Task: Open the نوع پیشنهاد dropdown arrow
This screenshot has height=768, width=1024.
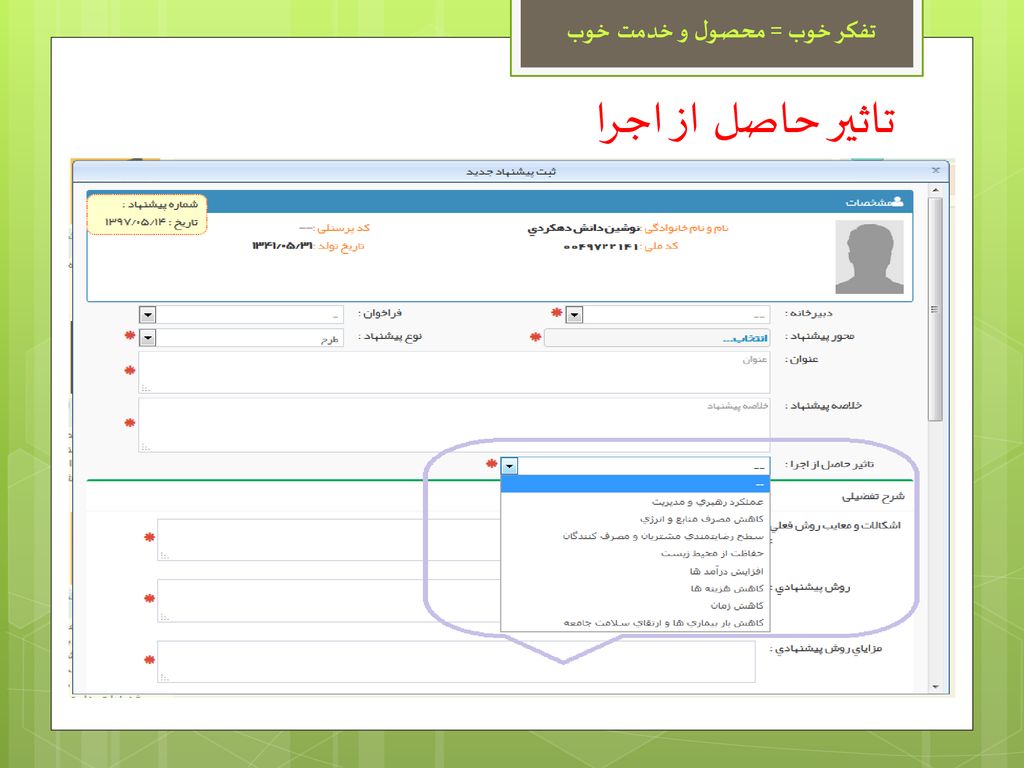Action: (x=148, y=338)
